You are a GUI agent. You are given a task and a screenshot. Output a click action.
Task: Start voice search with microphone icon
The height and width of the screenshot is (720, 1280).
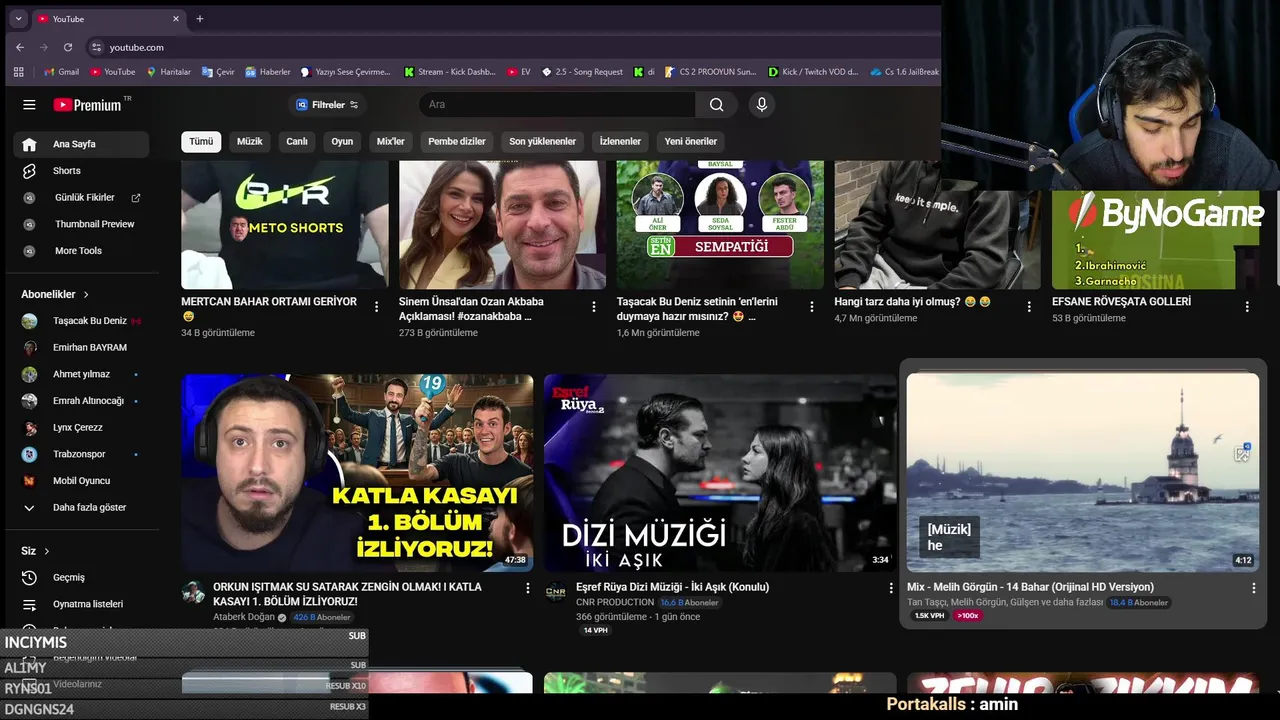(x=762, y=104)
